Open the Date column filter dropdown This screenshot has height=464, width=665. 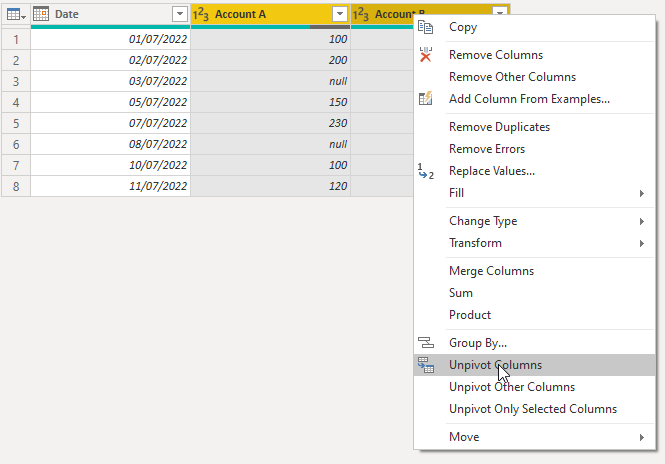point(180,14)
